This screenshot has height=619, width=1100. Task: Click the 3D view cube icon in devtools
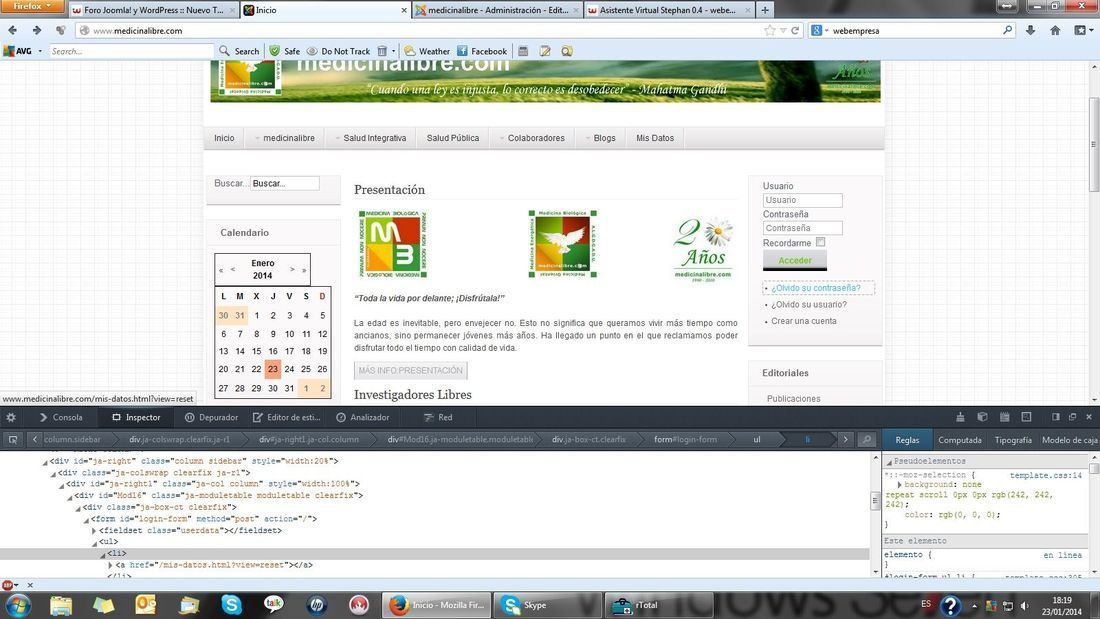(x=982, y=417)
